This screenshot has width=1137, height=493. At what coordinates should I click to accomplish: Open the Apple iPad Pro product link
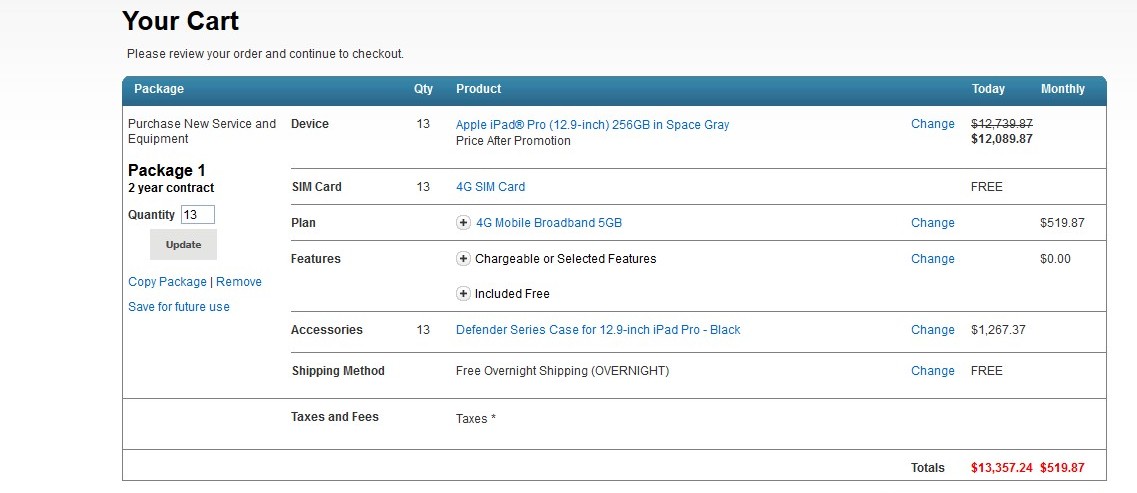pyautogui.click(x=592, y=125)
